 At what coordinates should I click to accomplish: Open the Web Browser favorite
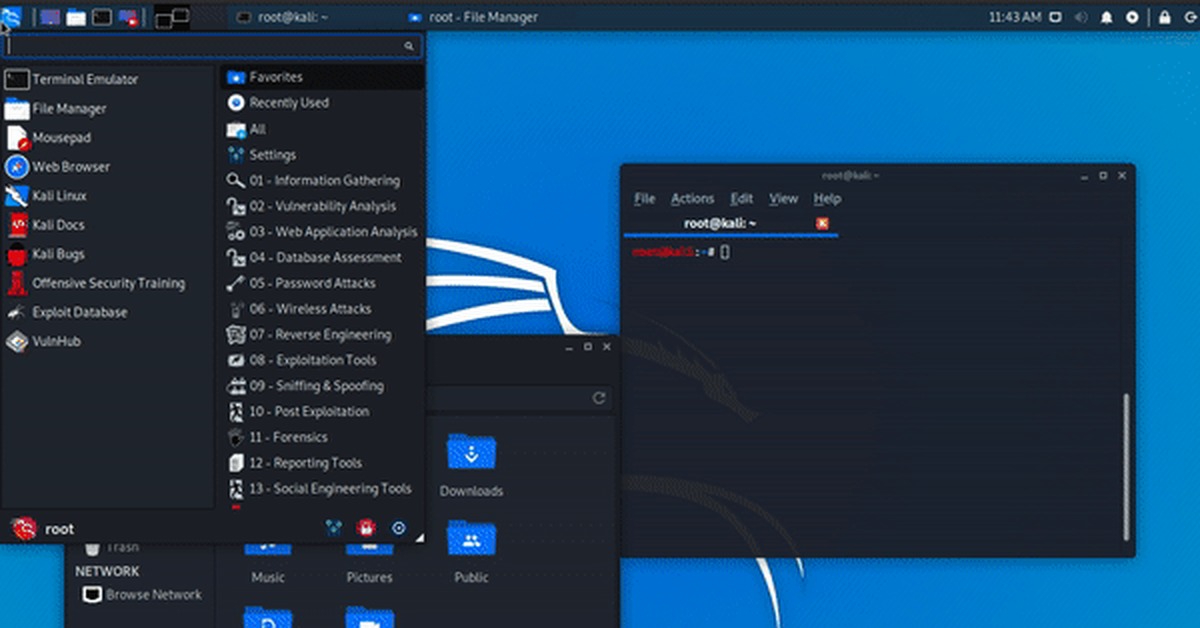(70, 167)
